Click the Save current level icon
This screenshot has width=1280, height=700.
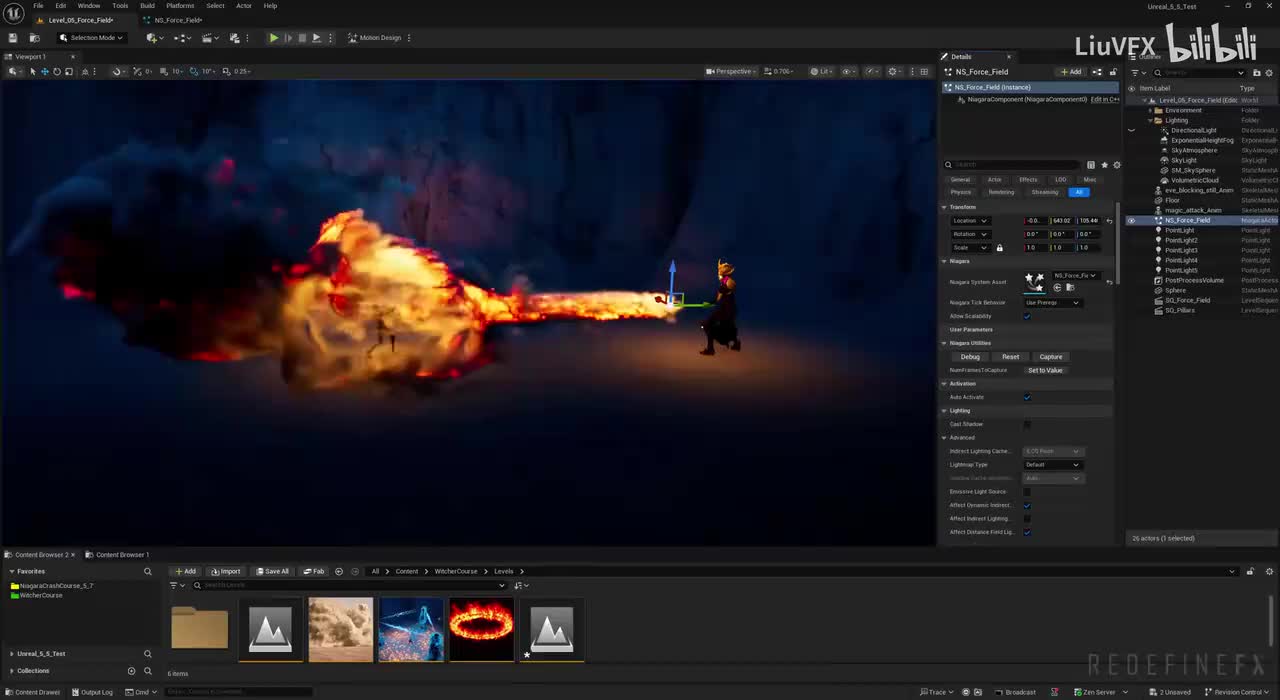click(x=12, y=38)
